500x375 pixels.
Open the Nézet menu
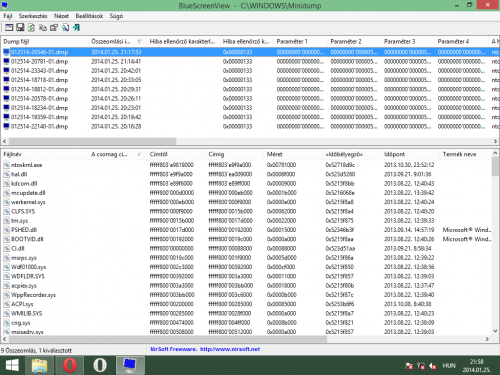click(61, 16)
